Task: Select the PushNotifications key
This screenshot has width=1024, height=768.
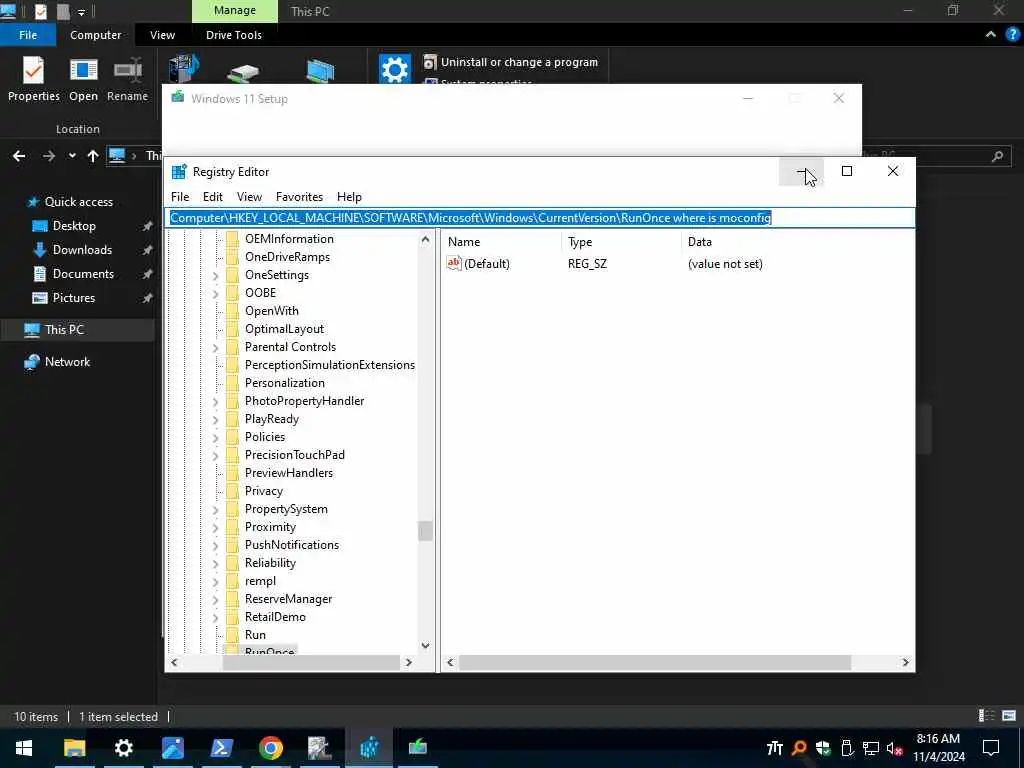Action: pyautogui.click(x=292, y=545)
